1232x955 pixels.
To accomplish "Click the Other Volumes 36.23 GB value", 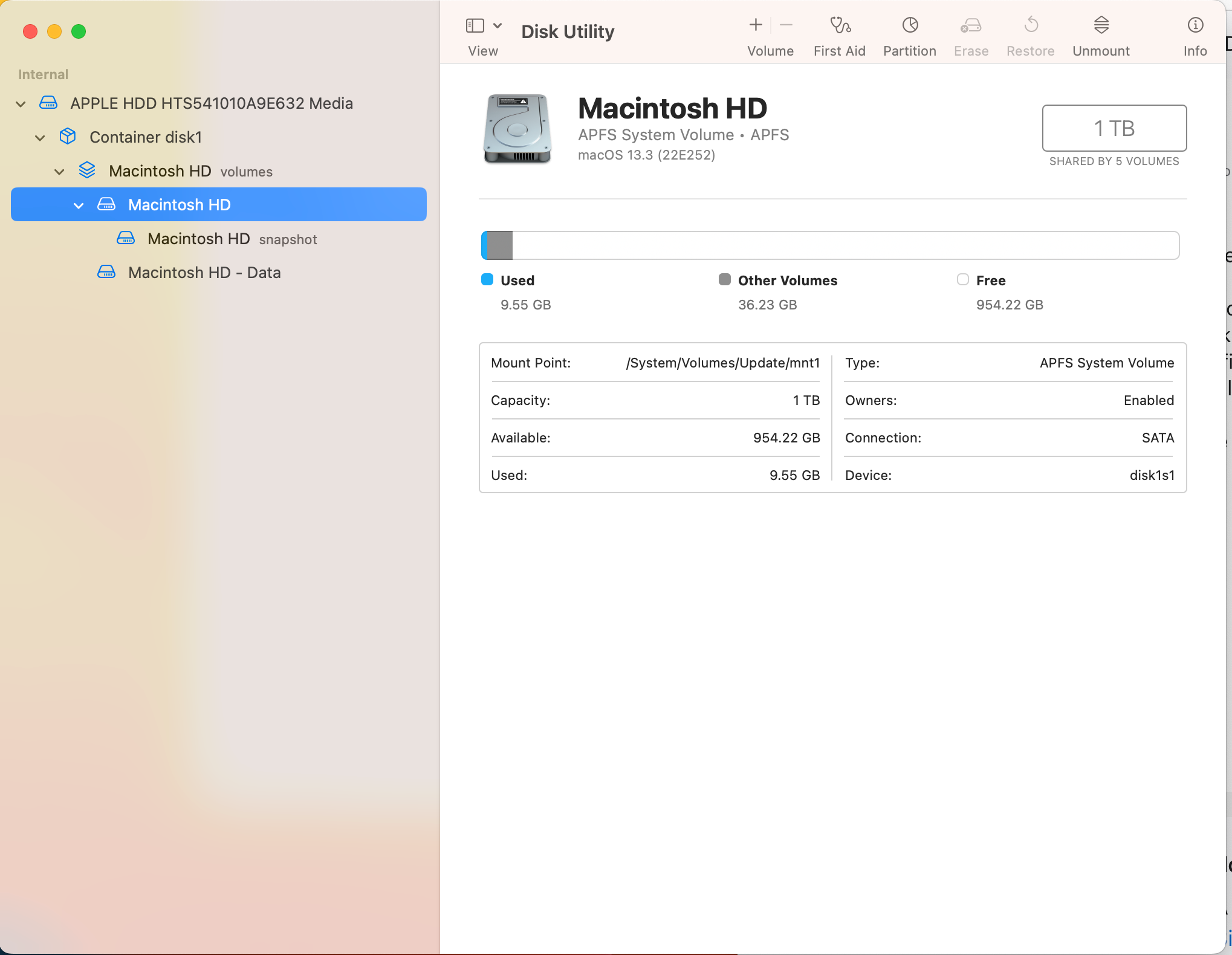I will click(x=767, y=305).
